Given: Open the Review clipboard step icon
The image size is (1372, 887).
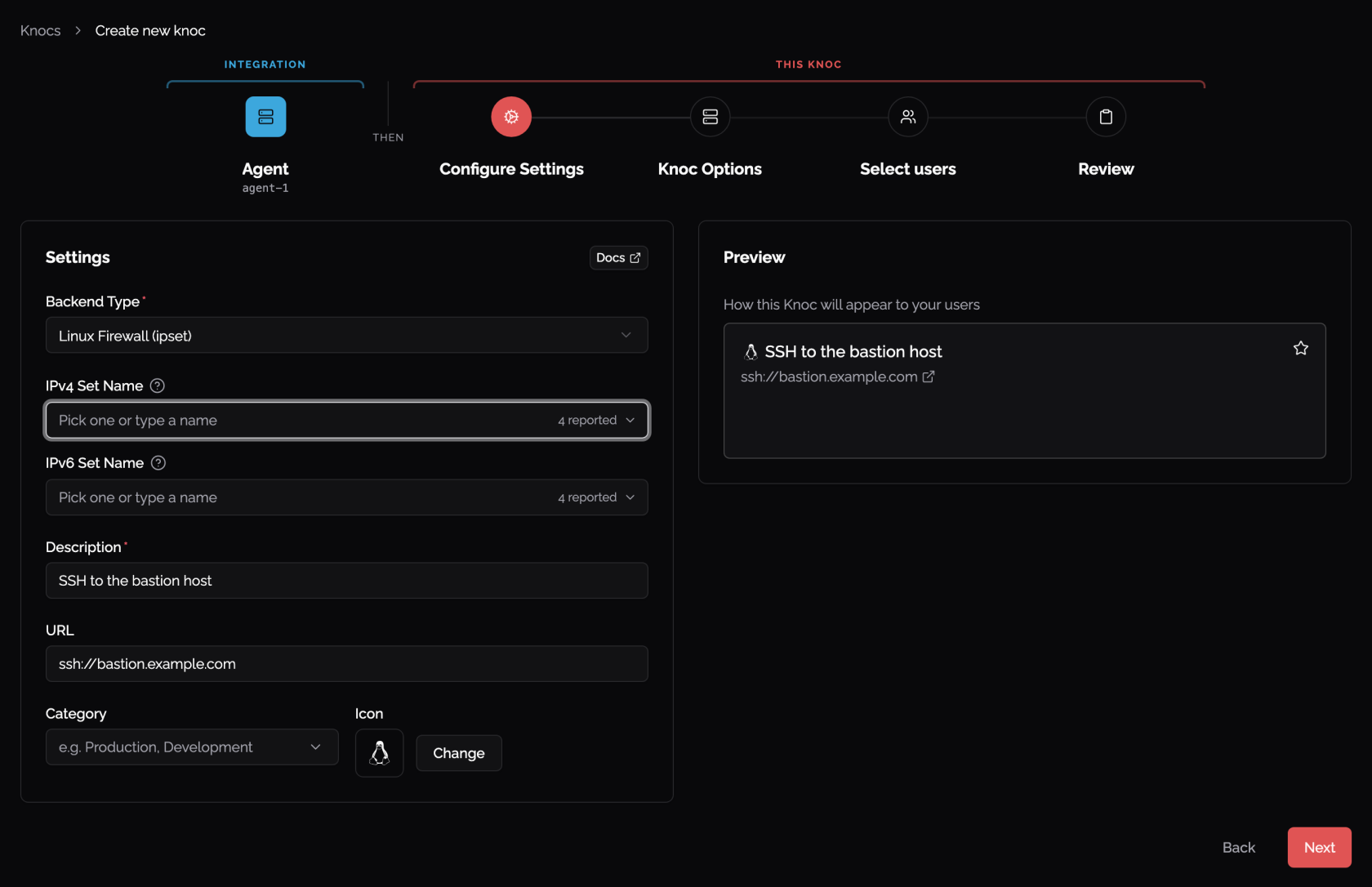Looking at the screenshot, I should (1106, 117).
